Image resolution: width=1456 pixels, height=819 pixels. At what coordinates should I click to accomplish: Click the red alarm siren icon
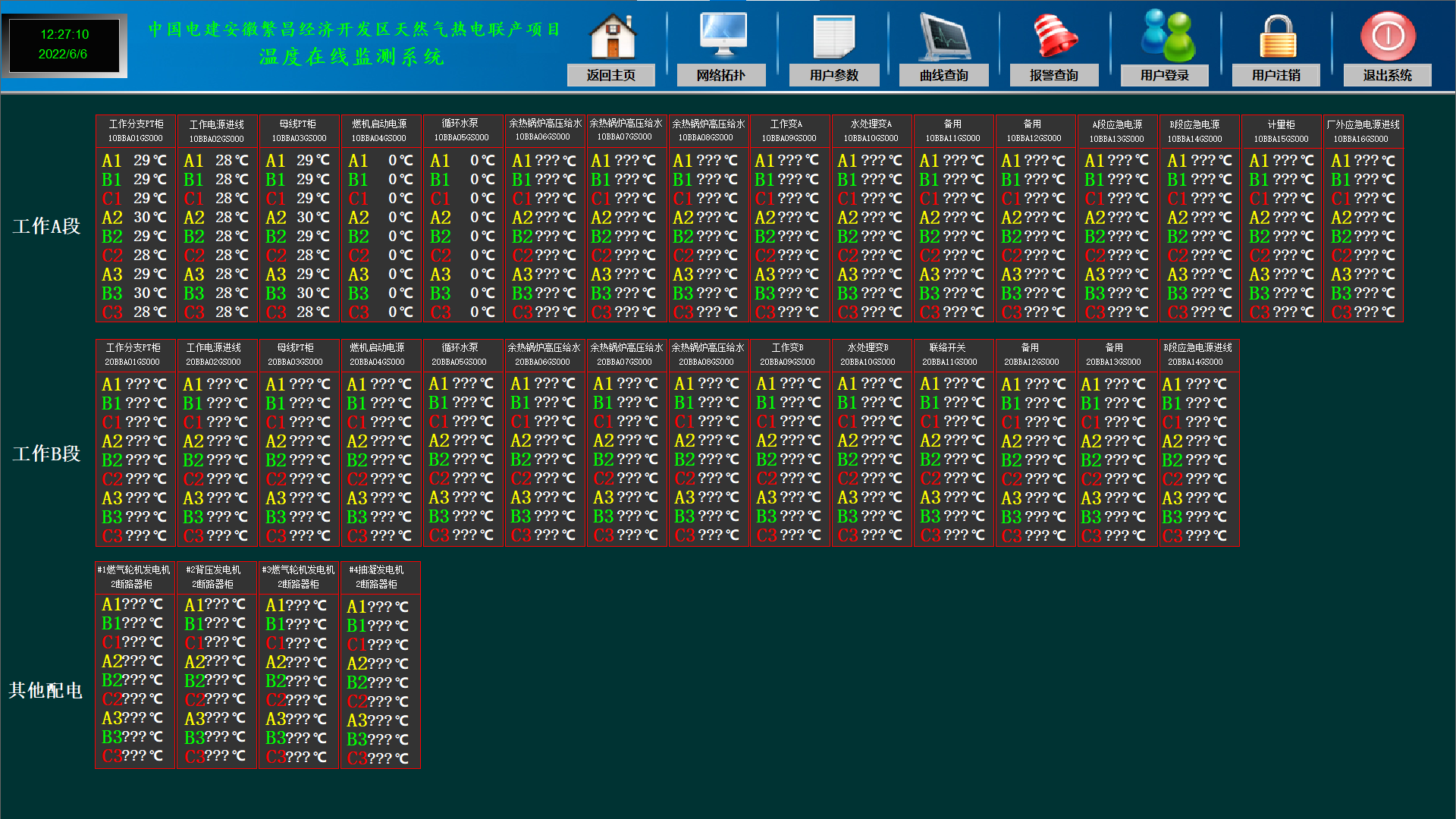1055,36
